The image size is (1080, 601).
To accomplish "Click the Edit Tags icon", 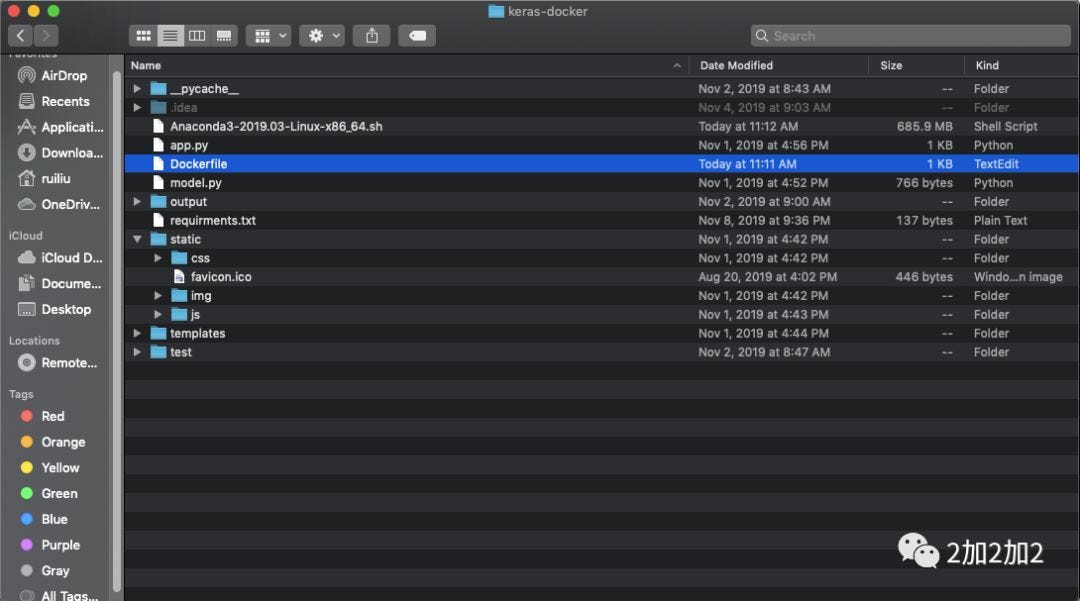I will point(417,35).
